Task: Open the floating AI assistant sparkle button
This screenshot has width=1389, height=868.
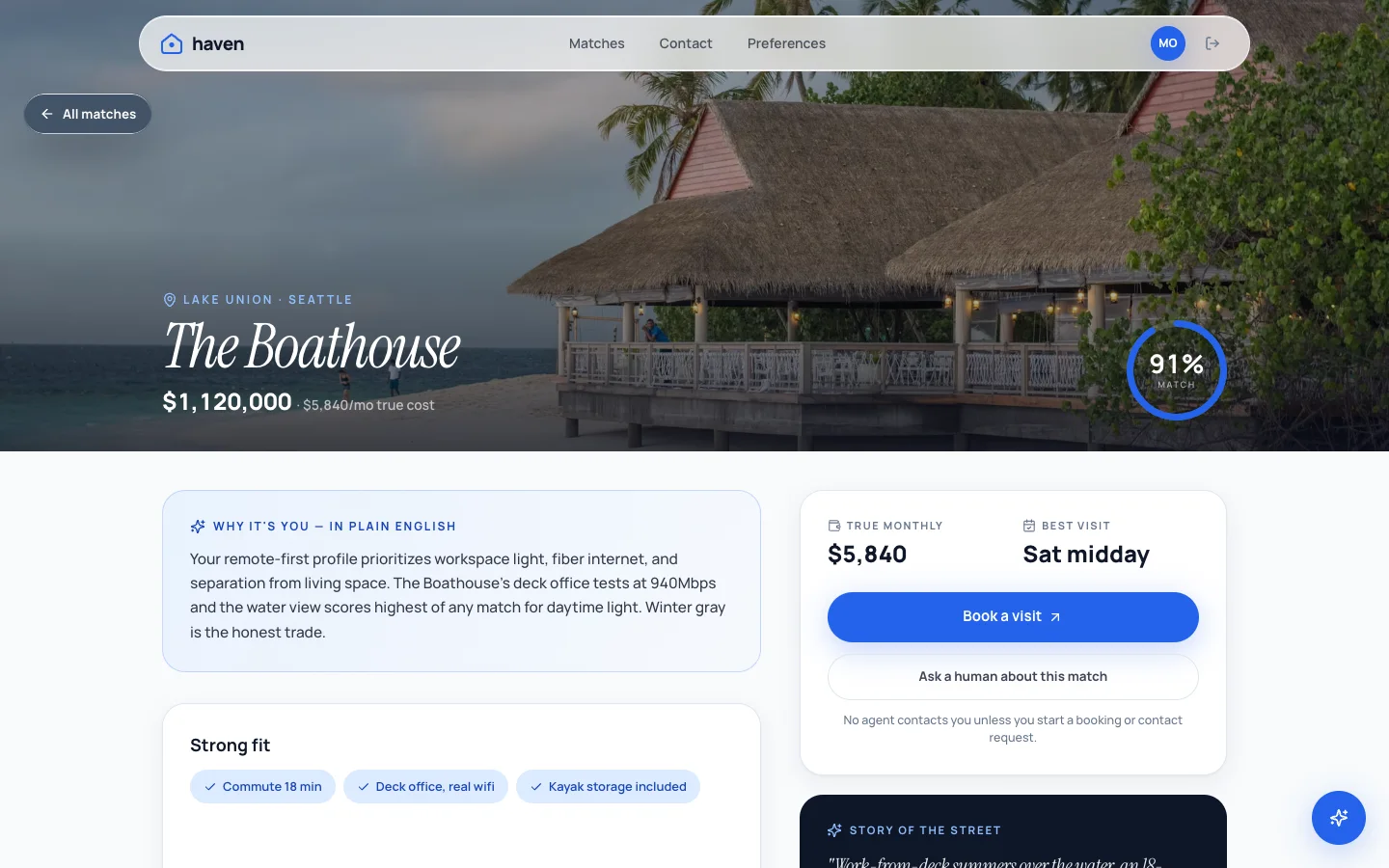Action: coord(1339,818)
